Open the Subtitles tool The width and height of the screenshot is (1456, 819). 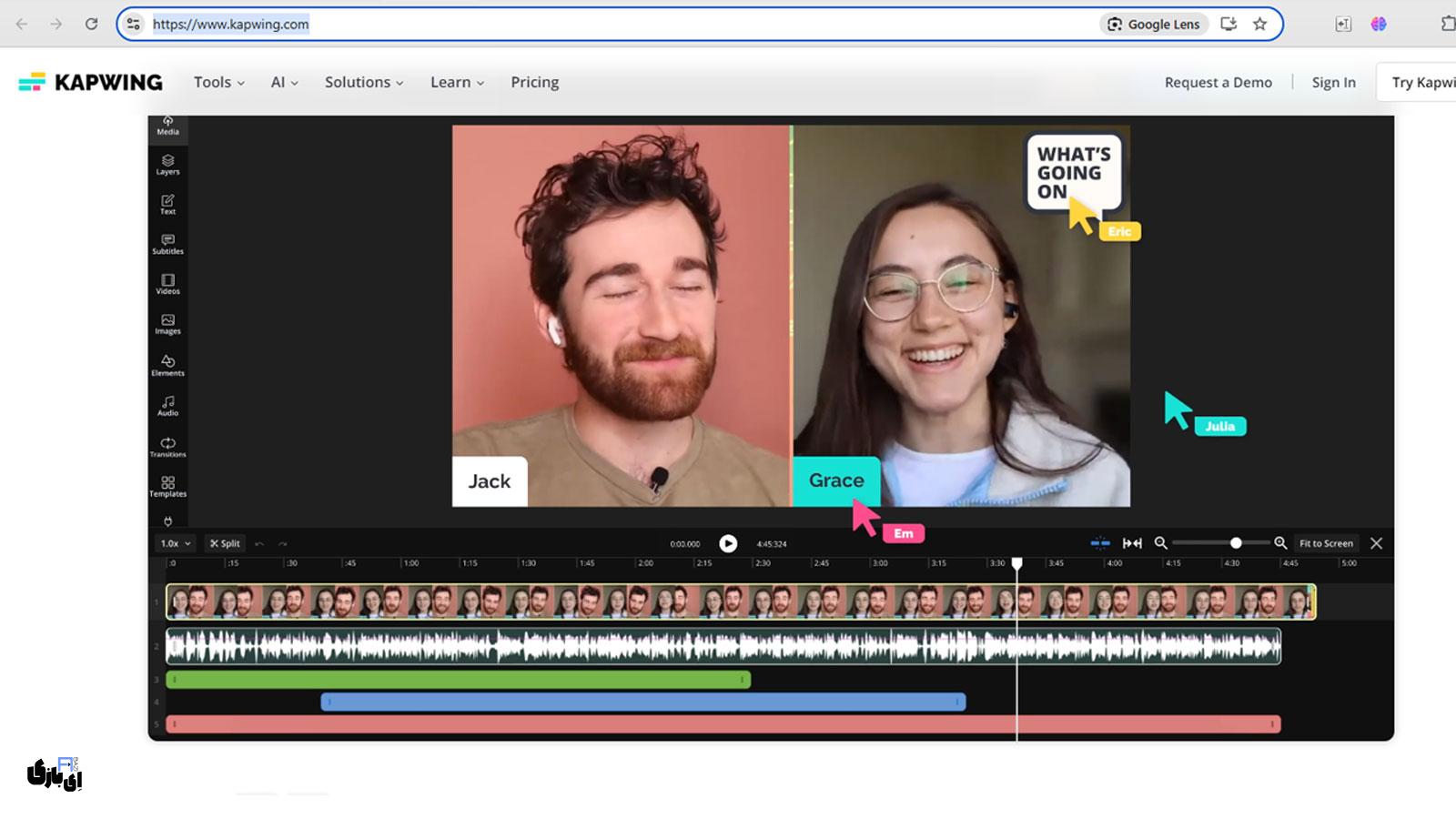click(x=167, y=244)
